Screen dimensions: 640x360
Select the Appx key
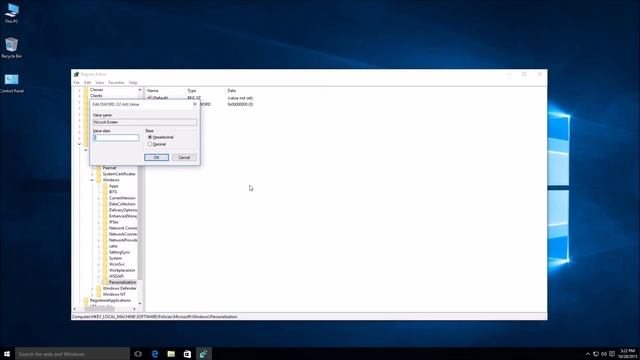tap(113, 186)
